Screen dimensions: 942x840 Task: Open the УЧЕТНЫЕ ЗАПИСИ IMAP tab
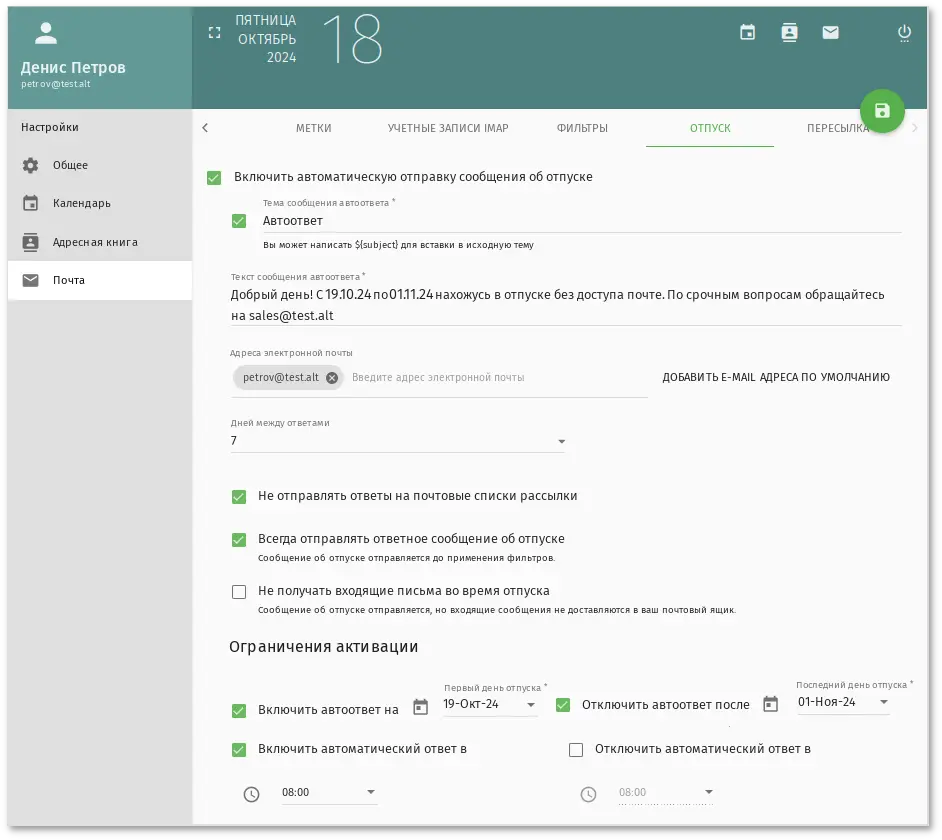[x=448, y=128]
